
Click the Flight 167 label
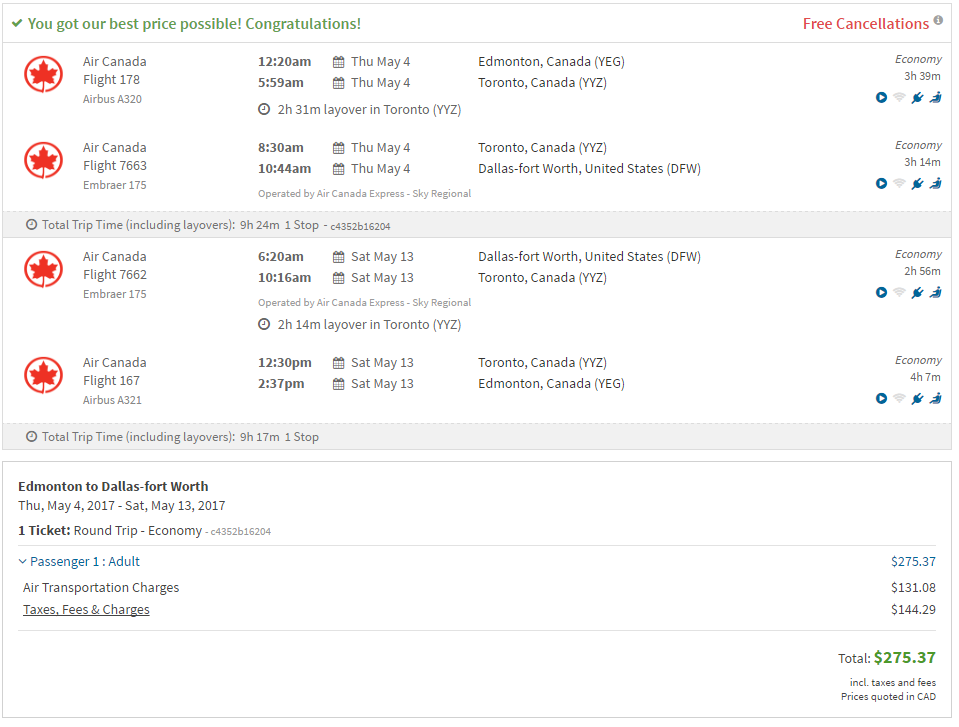pyautogui.click(x=111, y=381)
